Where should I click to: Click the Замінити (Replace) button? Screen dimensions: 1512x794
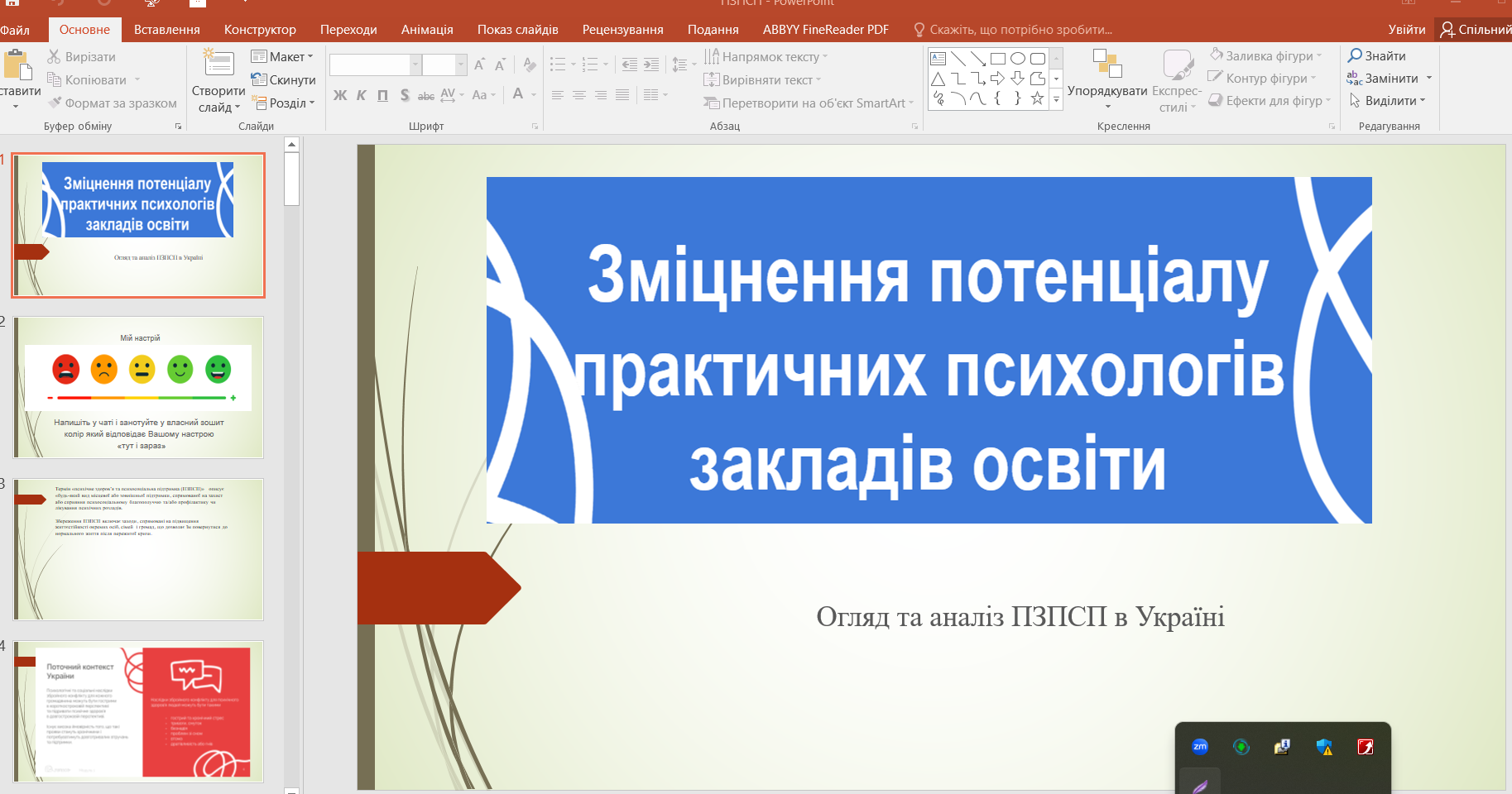click(1390, 79)
